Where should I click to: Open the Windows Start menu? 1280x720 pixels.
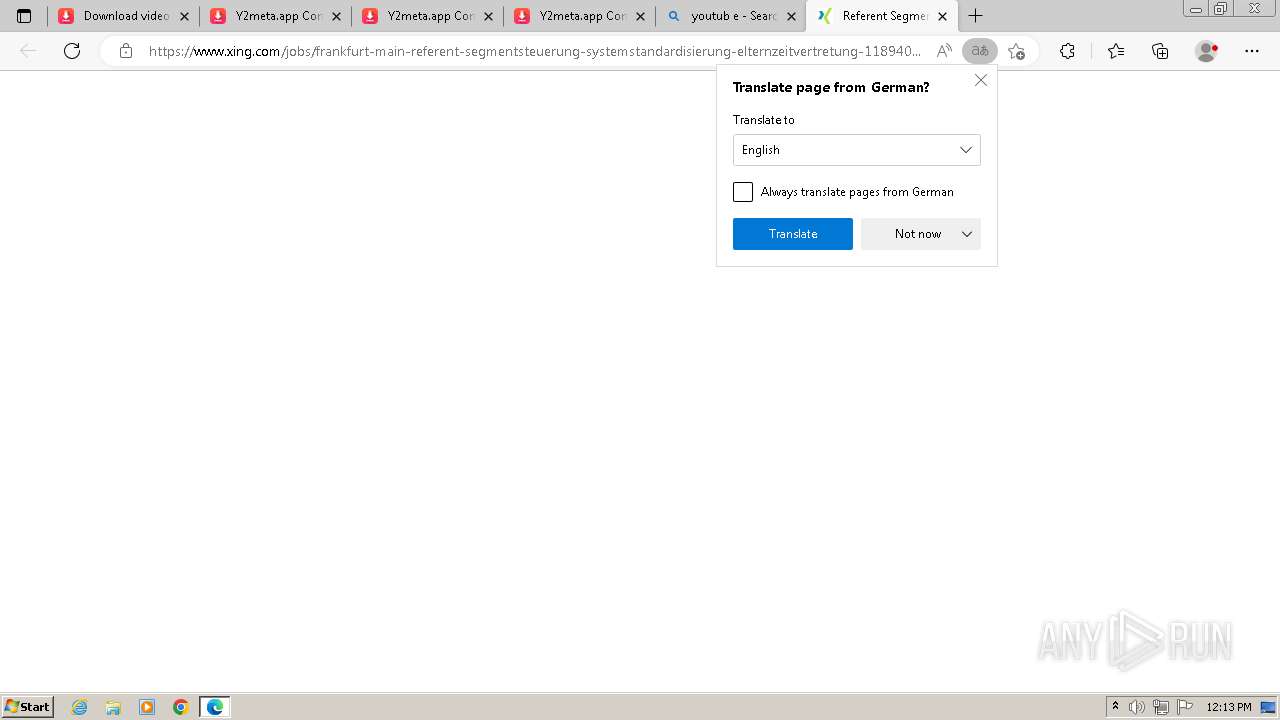click(27, 707)
